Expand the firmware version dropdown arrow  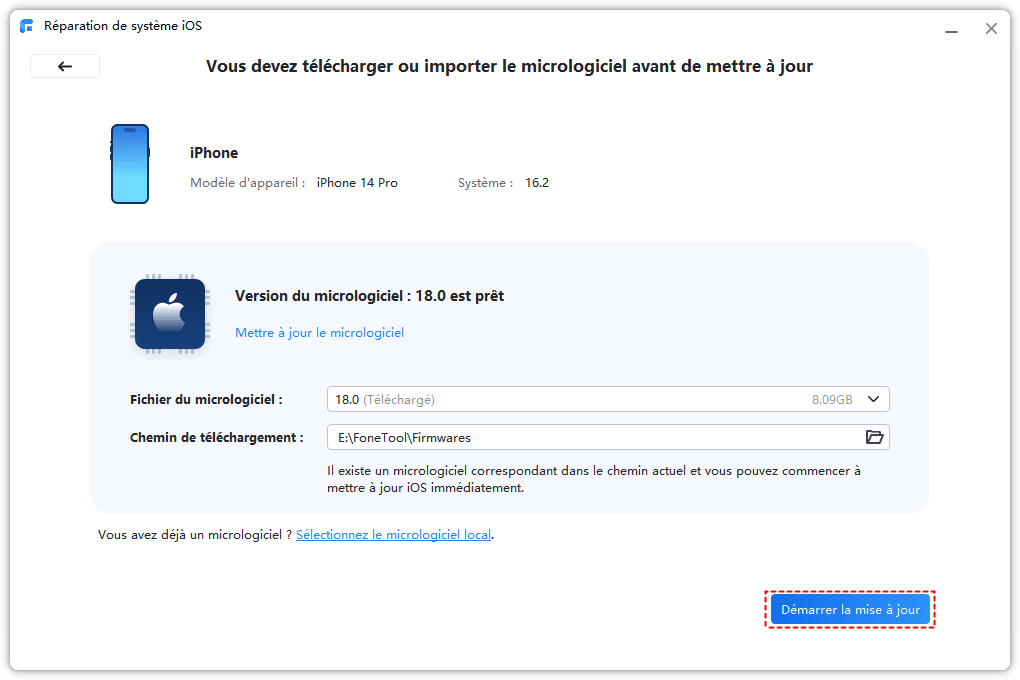click(x=873, y=399)
